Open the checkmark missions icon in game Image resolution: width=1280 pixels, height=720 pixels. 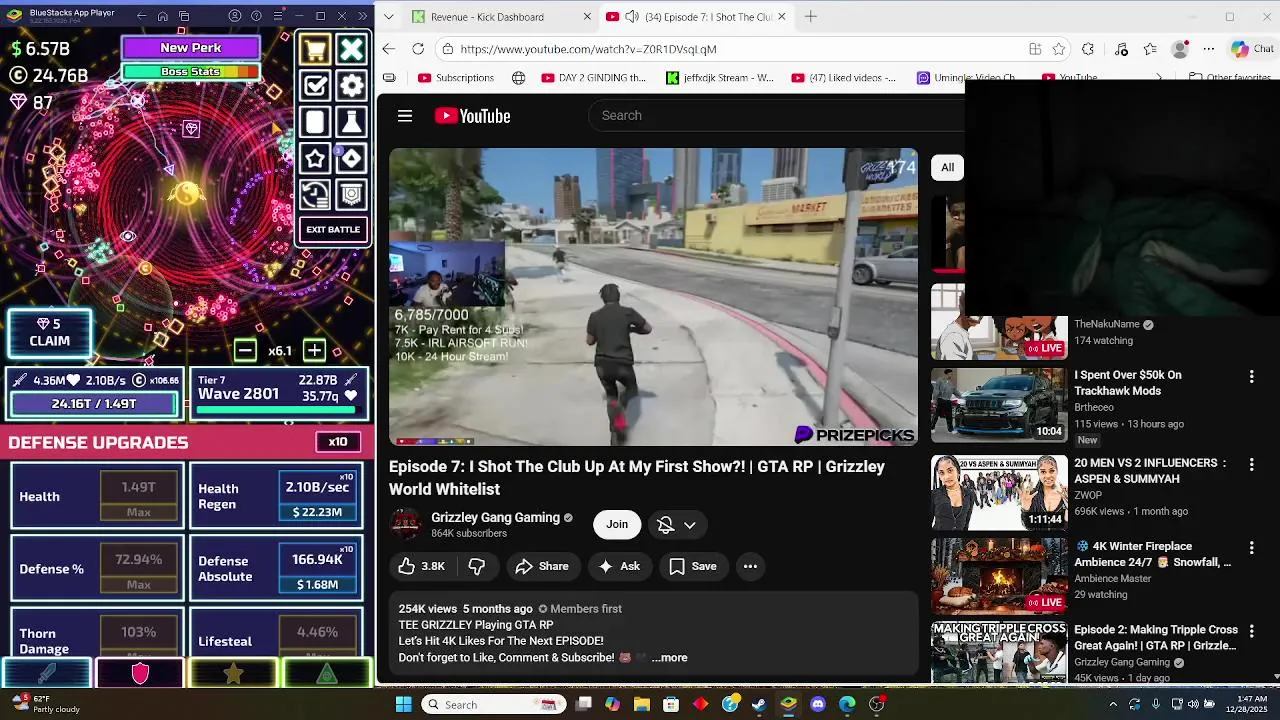[x=315, y=86]
